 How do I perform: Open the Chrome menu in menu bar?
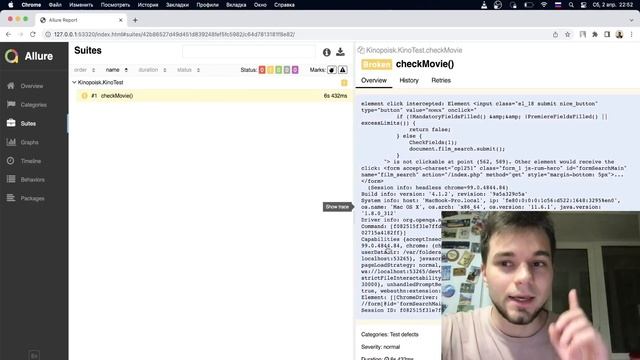(31, 5)
